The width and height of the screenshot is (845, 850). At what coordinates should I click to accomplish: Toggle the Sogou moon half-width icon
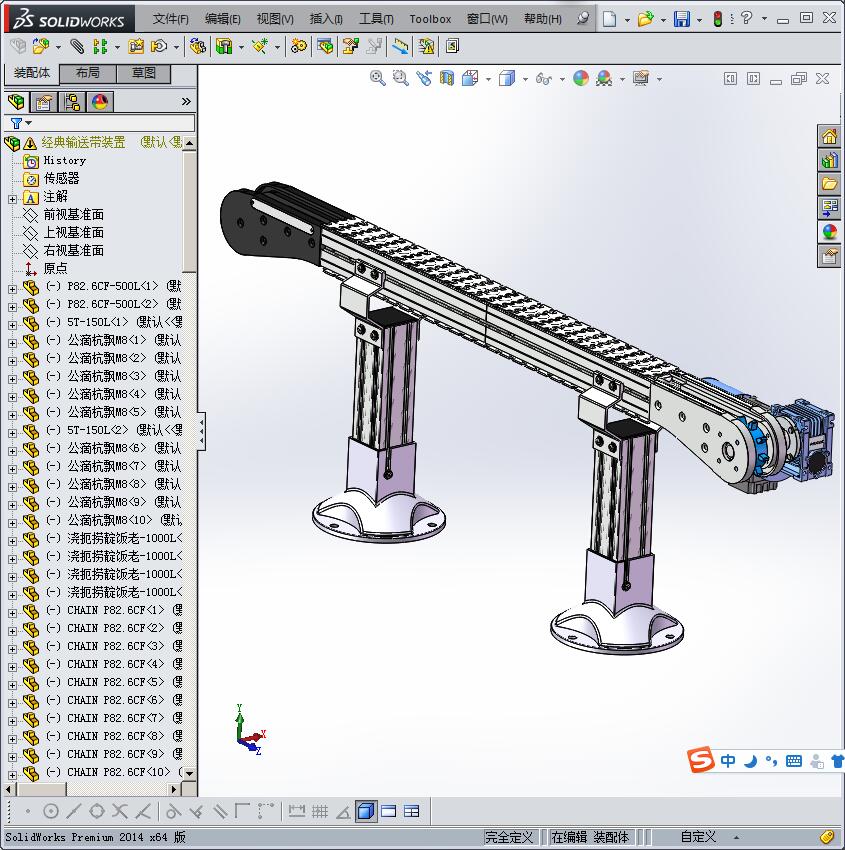pyautogui.click(x=751, y=762)
